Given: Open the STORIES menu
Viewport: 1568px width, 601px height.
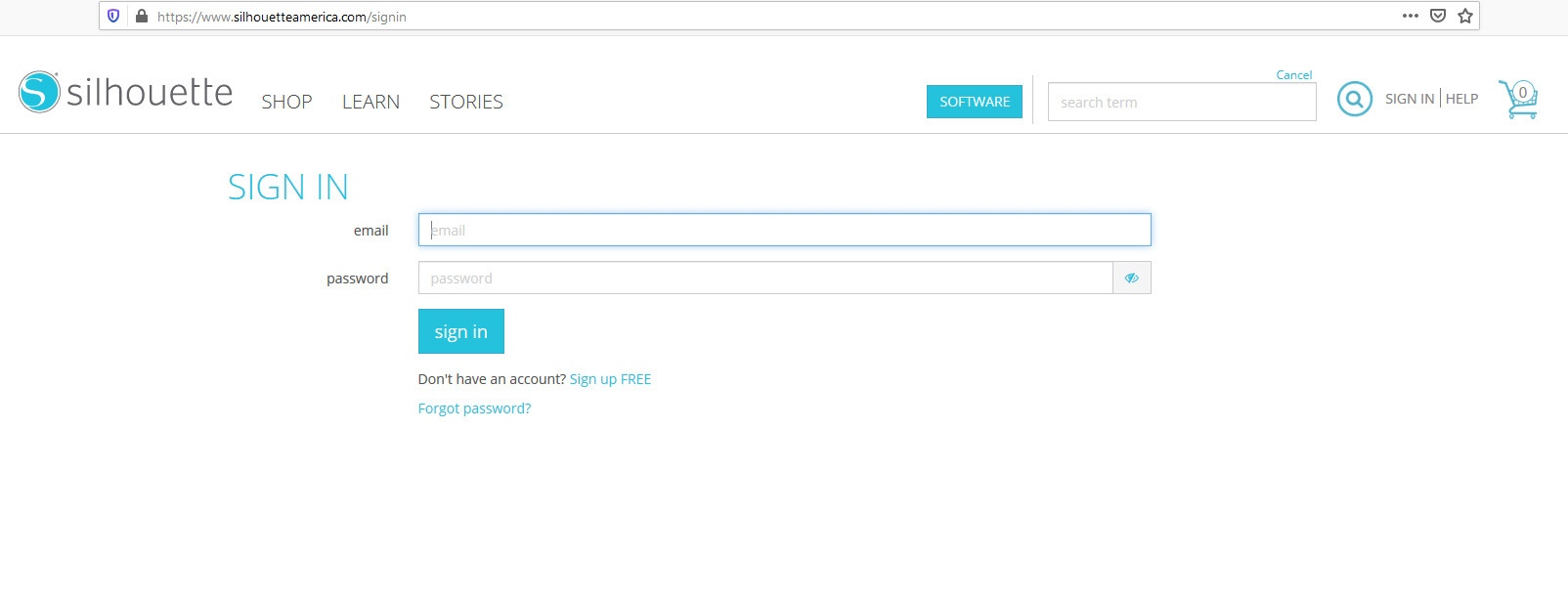Looking at the screenshot, I should point(466,102).
